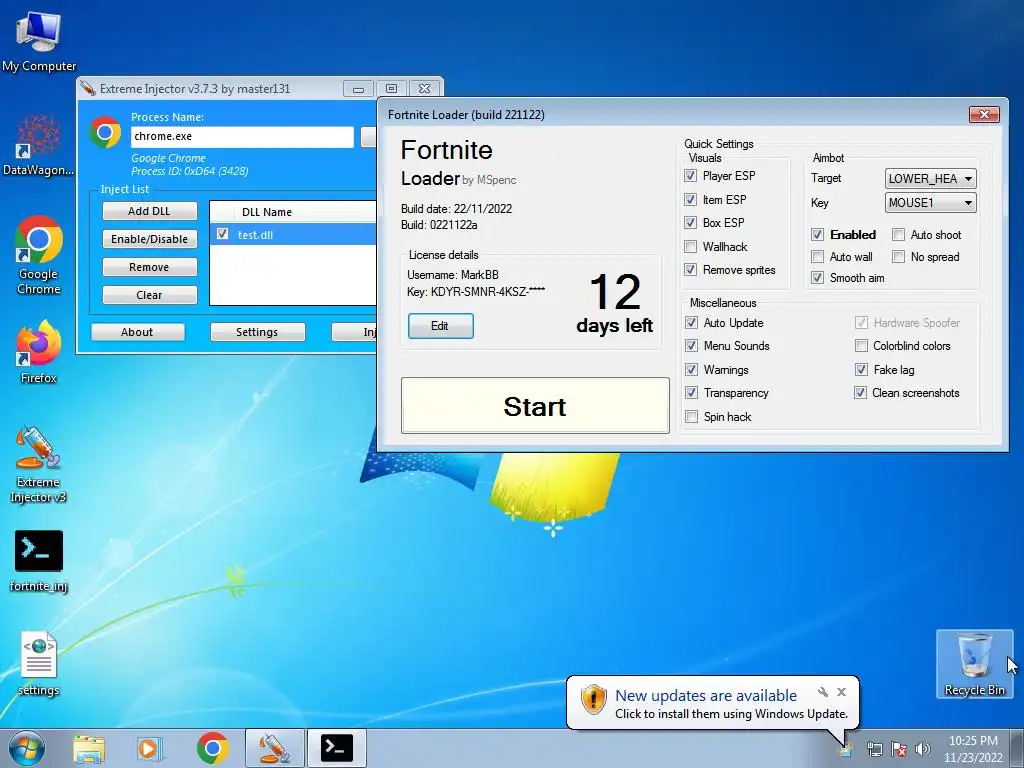Image resolution: width=1024 pixels, height=768 pixels.
Task: Click the syringe title icon of Extreme Injector
Action: coord(88,88)
